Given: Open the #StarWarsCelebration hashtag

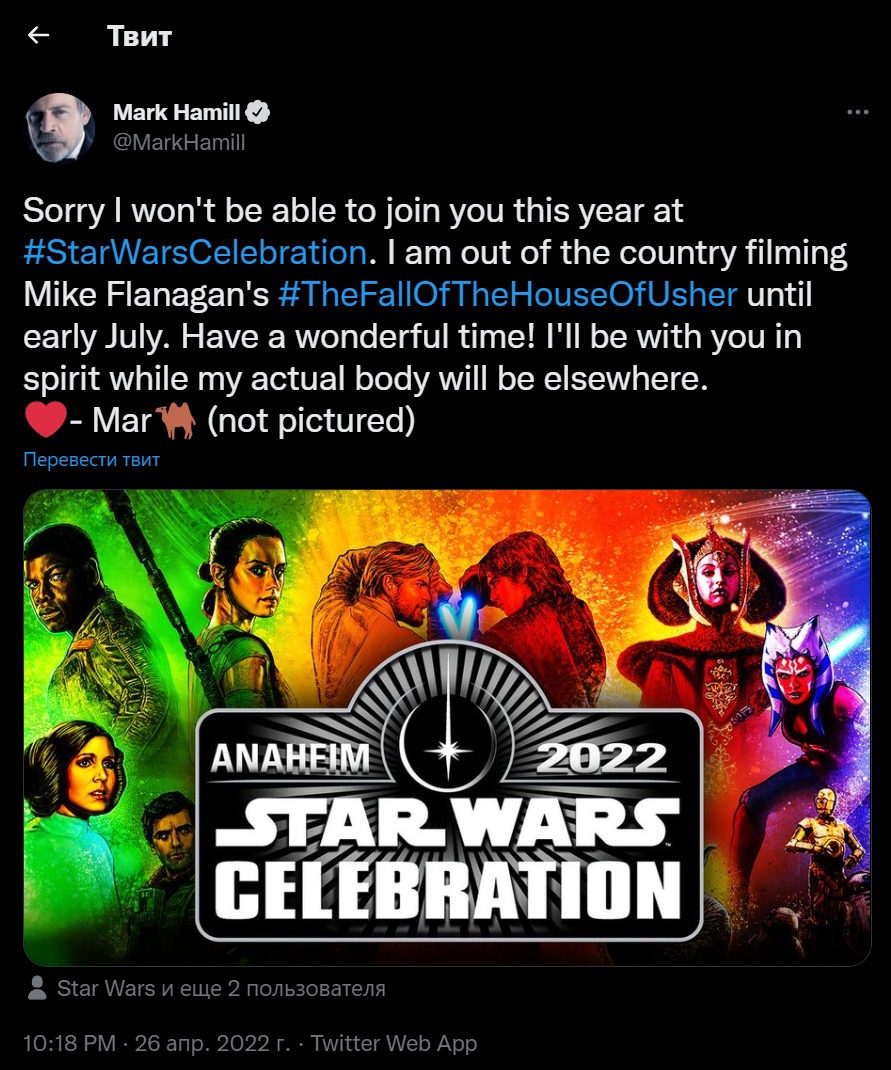Looking at the screenshot, I should (195, 252).
